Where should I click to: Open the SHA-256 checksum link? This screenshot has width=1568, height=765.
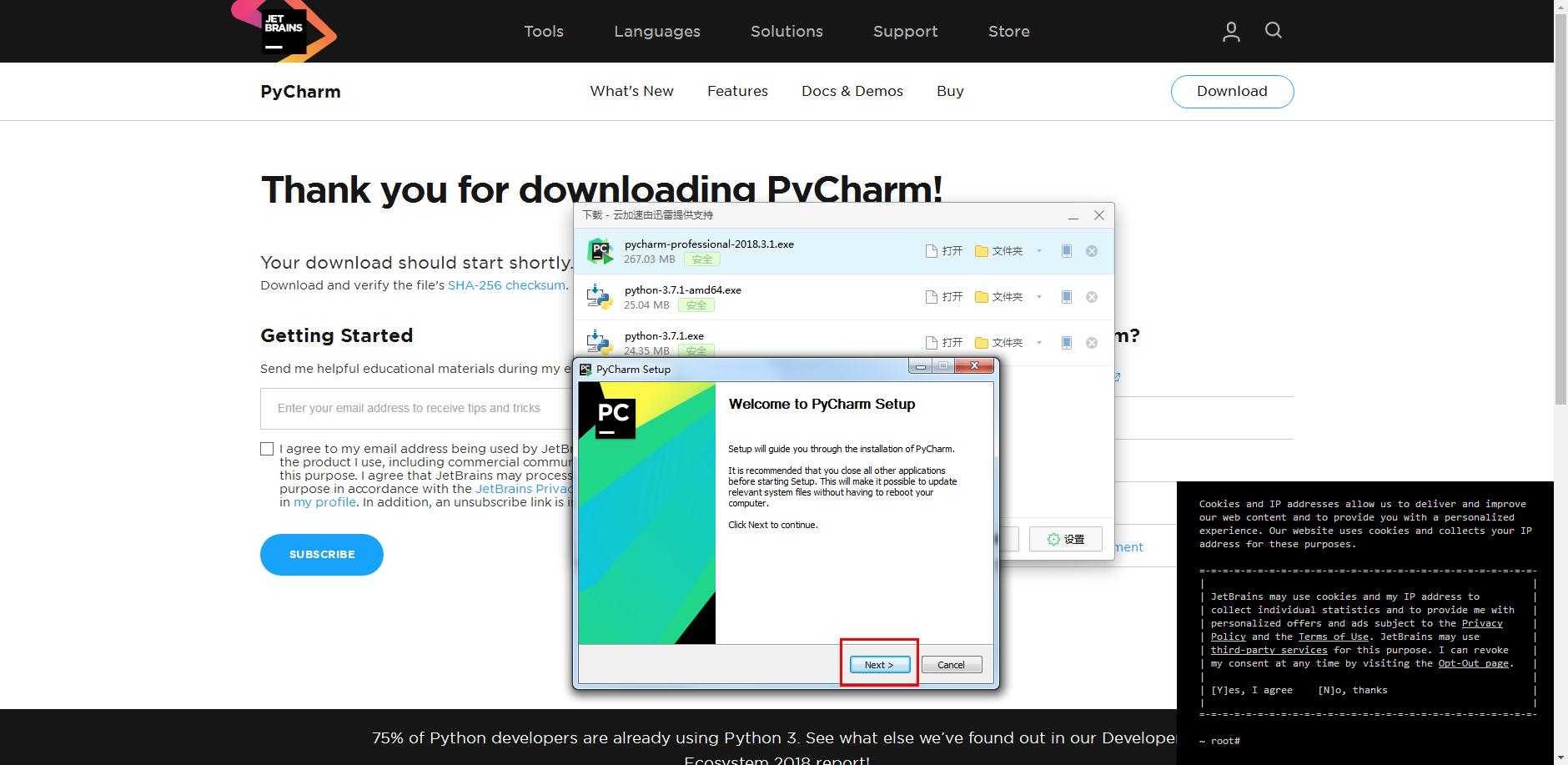pyautogui.click(x=506, y=285)
